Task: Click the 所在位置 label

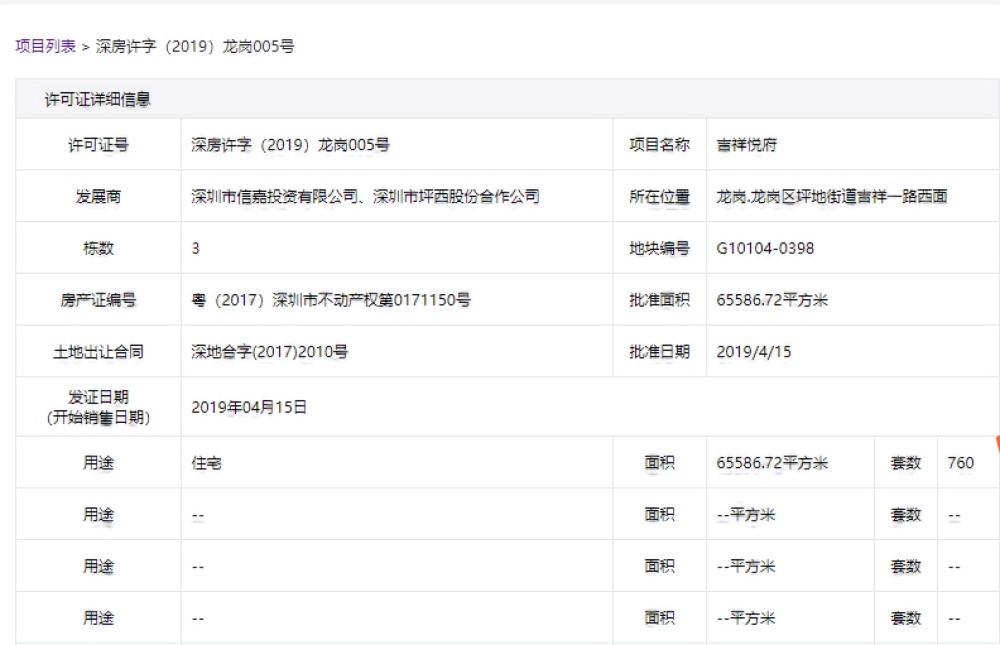Action: [659, 196]
